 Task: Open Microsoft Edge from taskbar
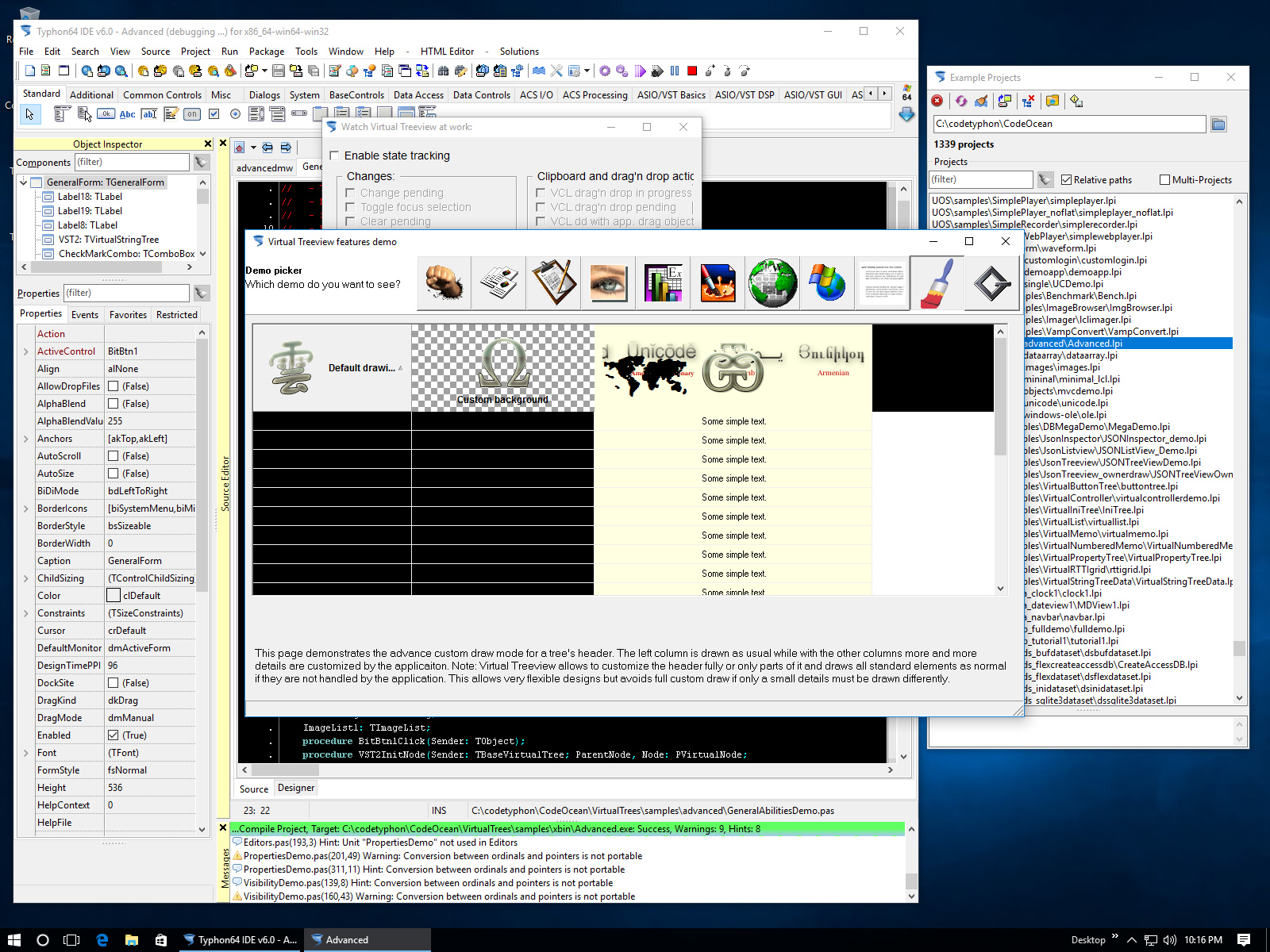pyautogui.click(x=102, y=940)
